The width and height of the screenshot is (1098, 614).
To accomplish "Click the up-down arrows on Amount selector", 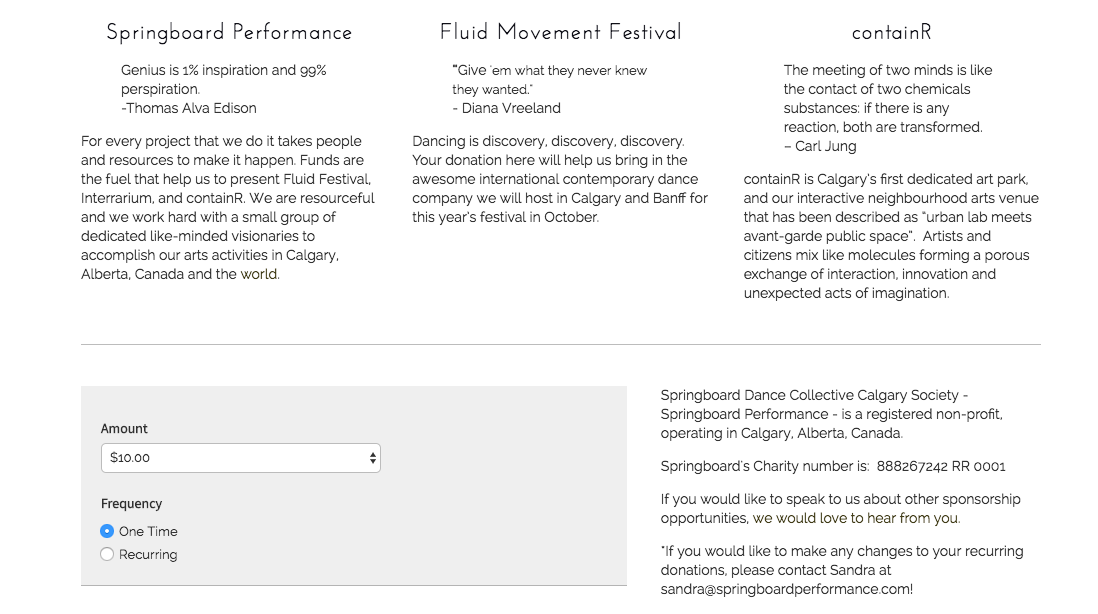I will pos(373,458).
